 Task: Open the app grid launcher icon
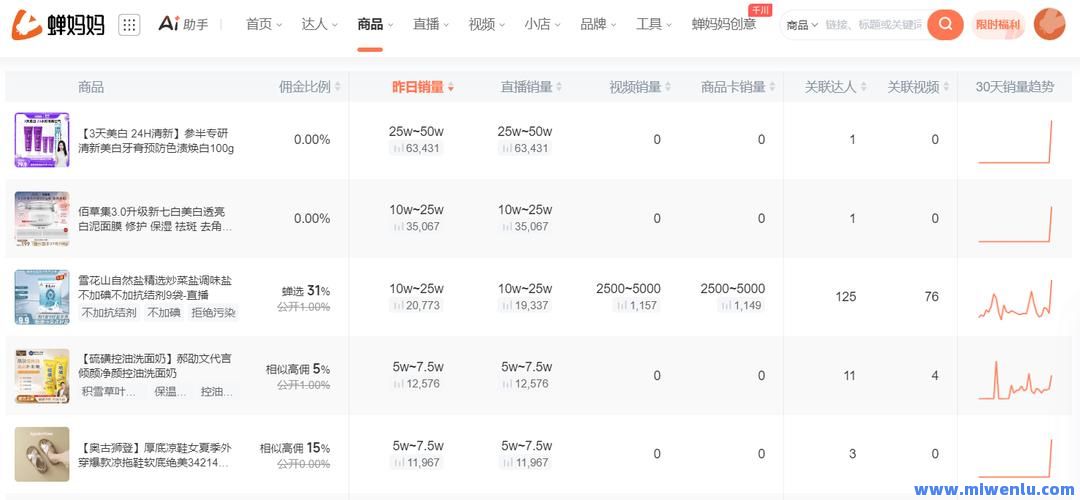coord(129,25)
